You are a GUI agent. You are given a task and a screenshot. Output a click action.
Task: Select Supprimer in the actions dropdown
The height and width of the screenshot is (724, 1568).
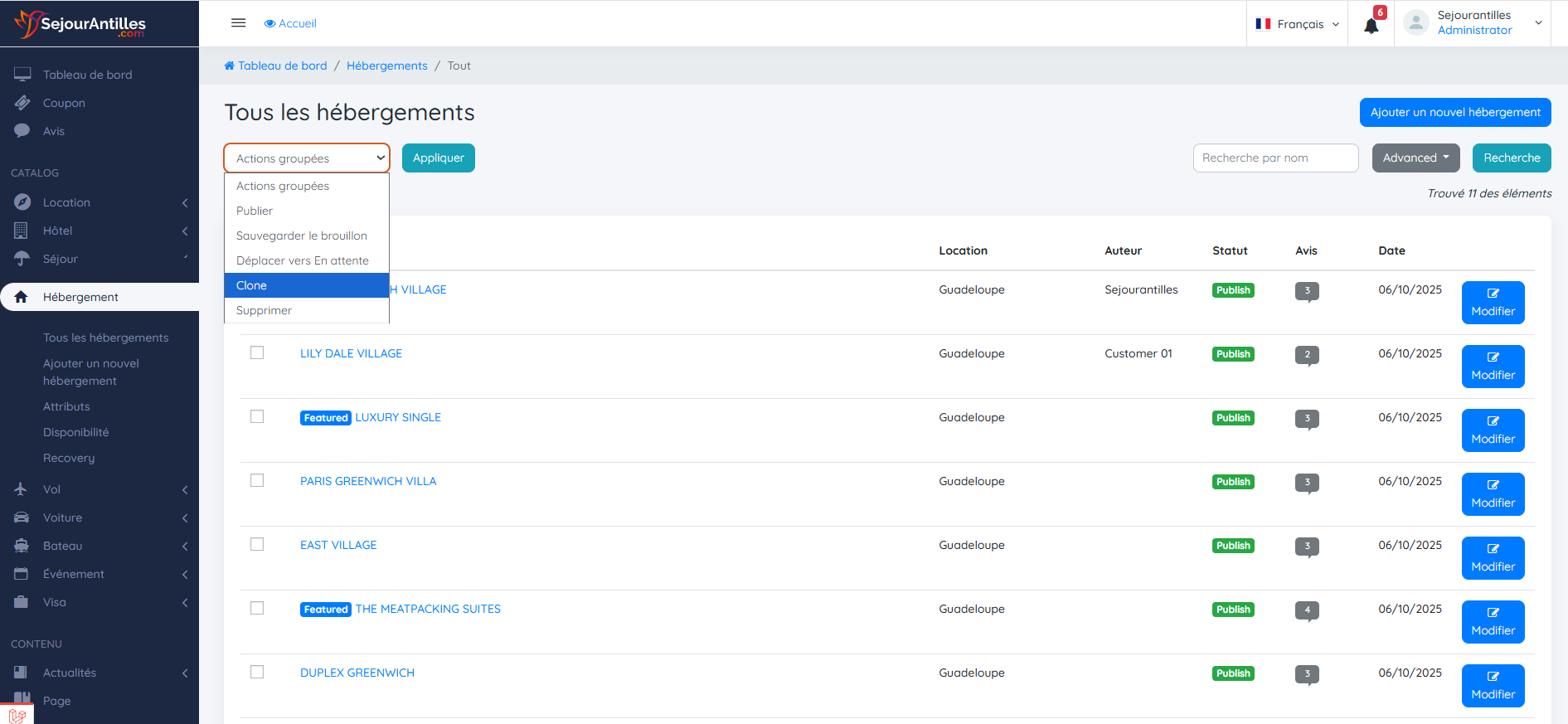pos(307,310)
